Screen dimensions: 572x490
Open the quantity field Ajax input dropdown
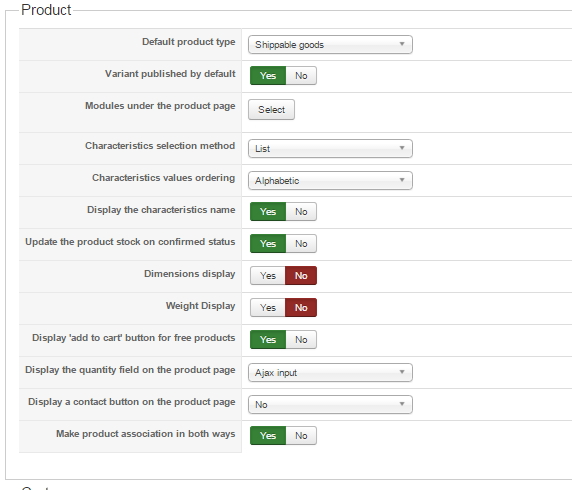[x=330, y=373]
